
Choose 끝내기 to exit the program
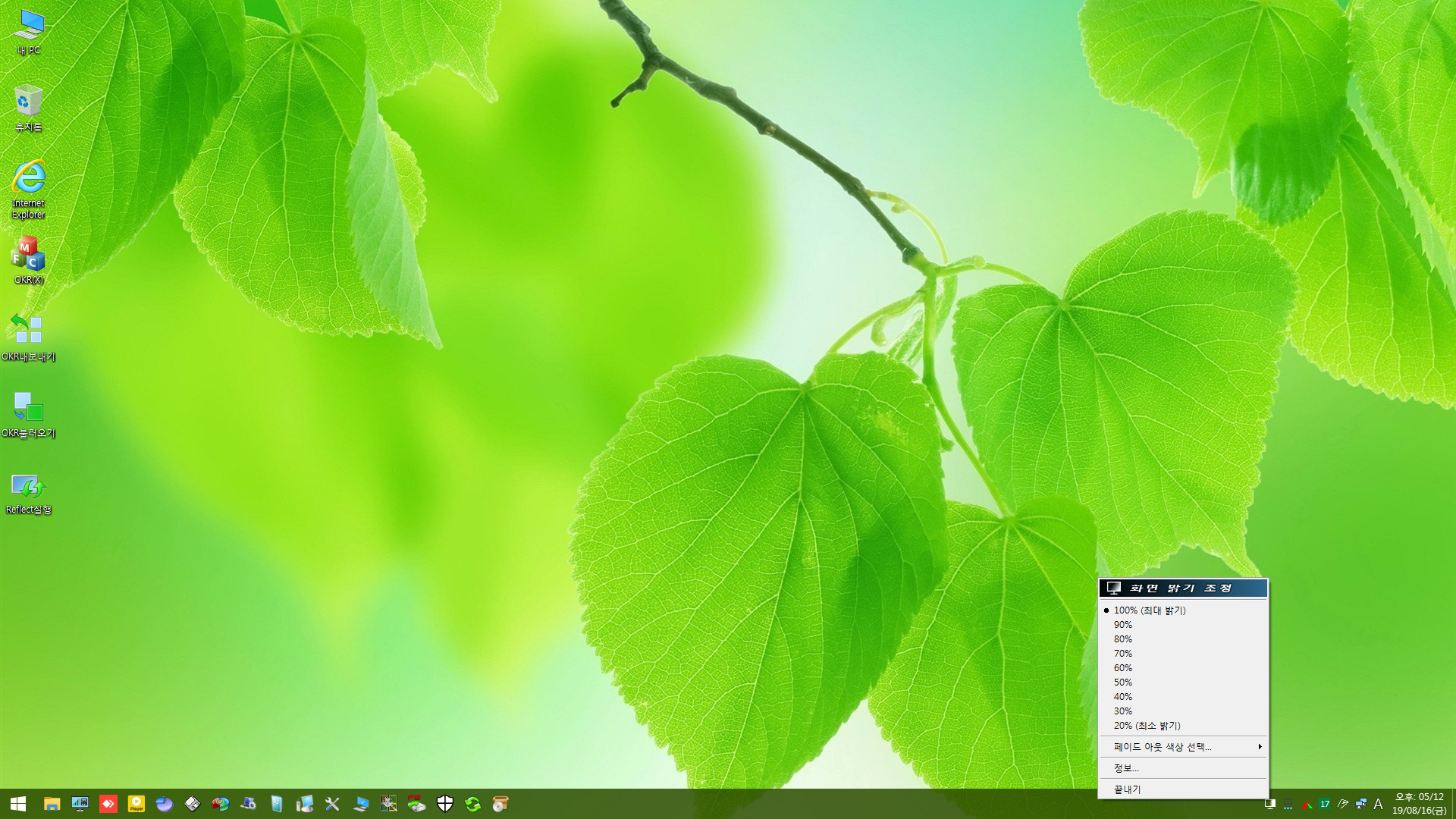coord(1183,789)
